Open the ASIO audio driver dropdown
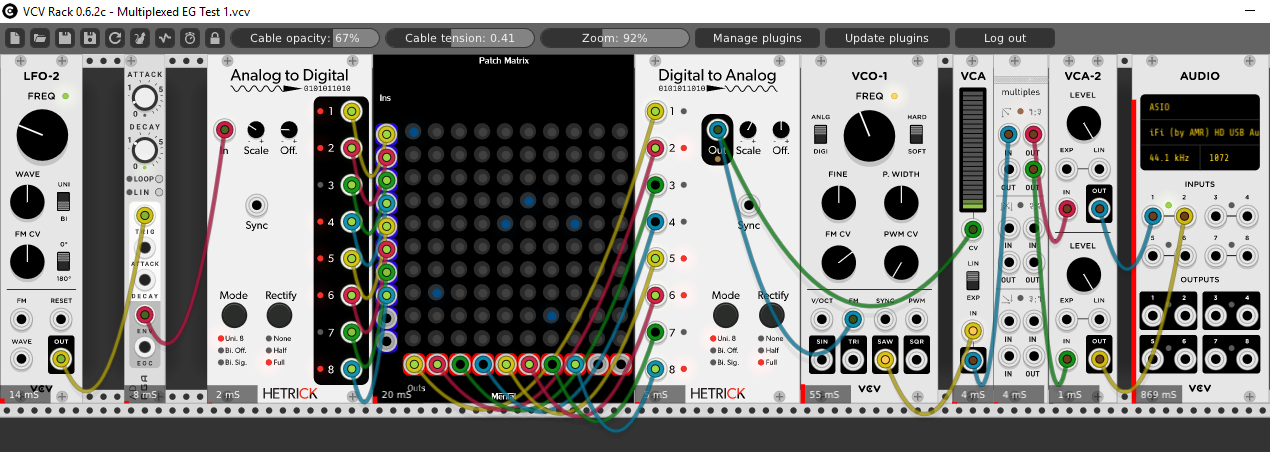 tap(1200, 106)
